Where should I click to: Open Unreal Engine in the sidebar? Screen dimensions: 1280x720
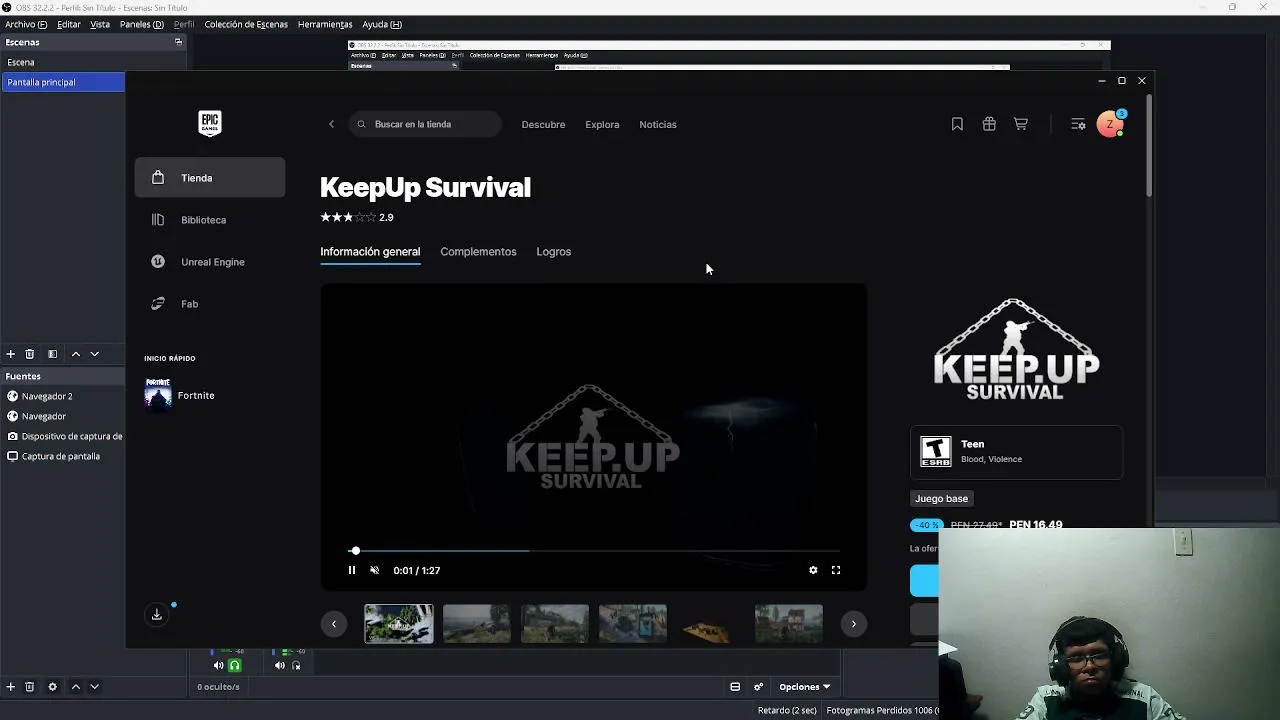coord(210,262)
